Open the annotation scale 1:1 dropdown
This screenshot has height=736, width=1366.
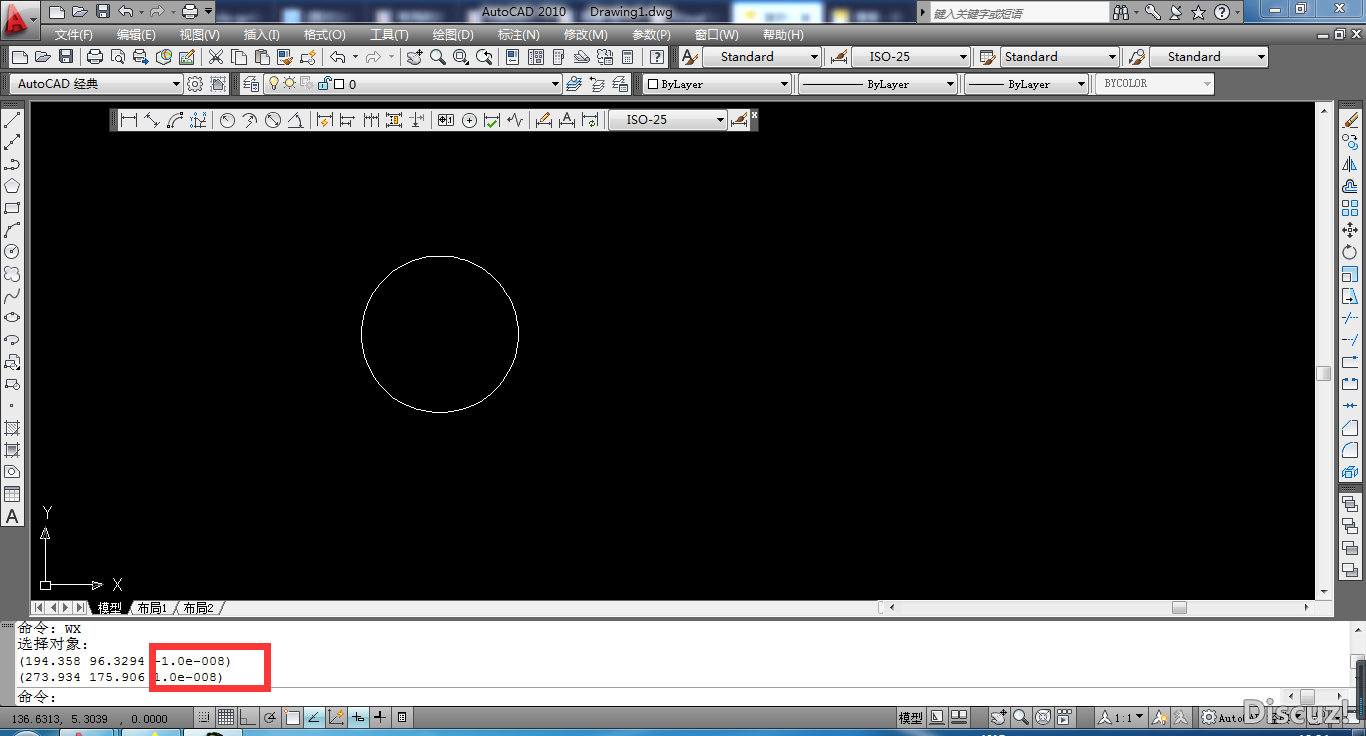[1120, 717]
